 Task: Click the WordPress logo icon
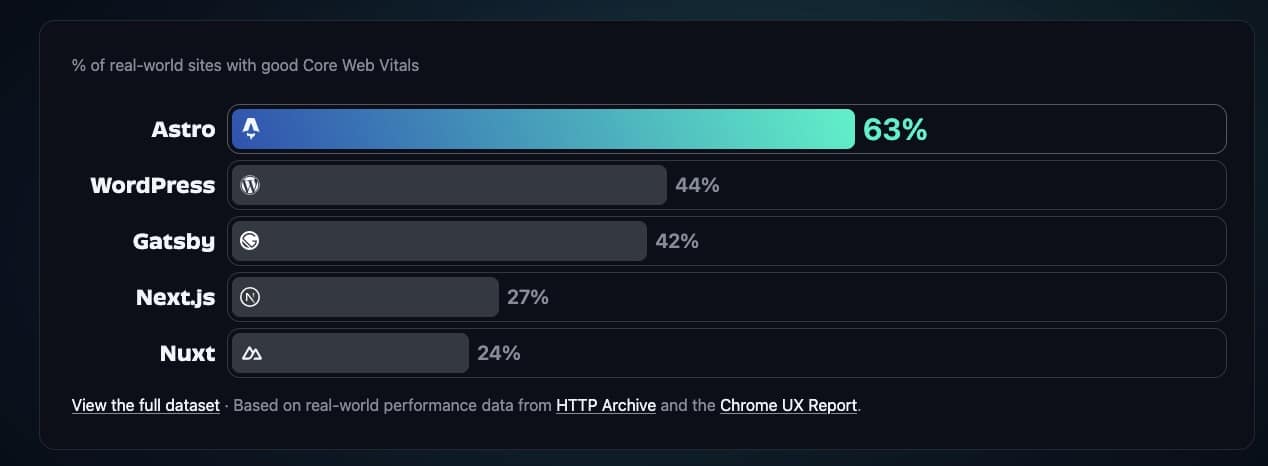(x=251, y=185)
